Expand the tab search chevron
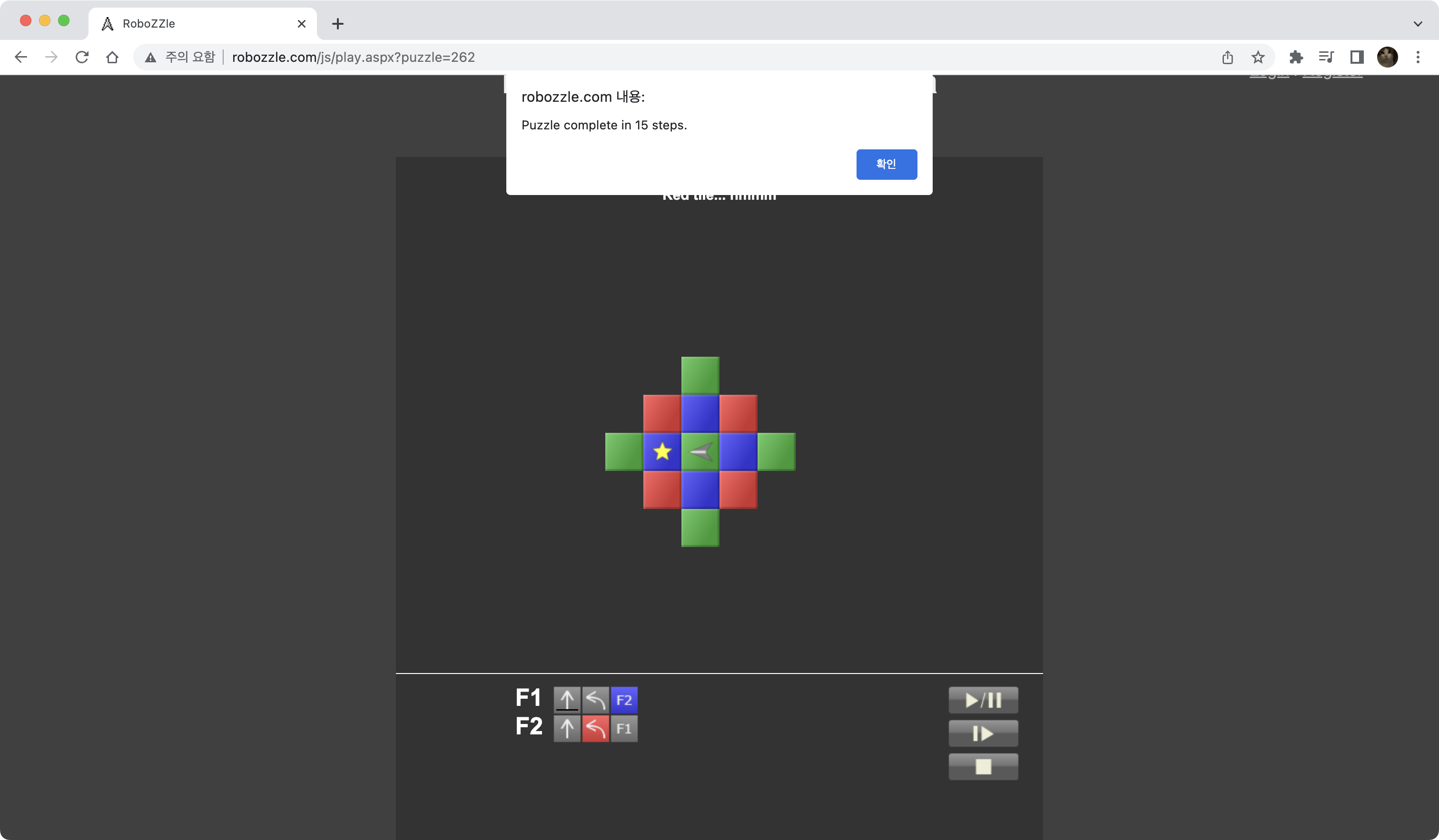This screenshot has width=1439, height=840. coord(1418,23)
